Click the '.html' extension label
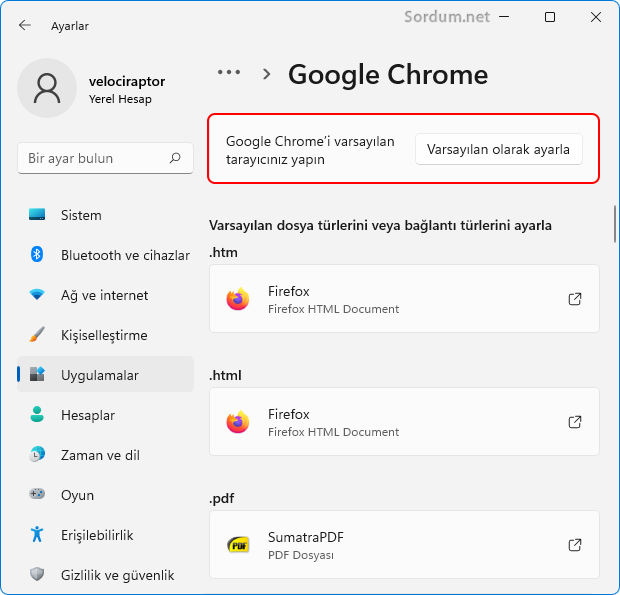The height and width of the screenshot is (595, 620). pos(225,375)
